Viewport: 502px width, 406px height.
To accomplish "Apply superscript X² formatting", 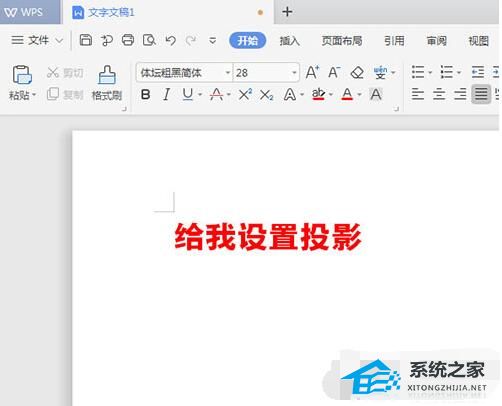I will tap(245, 95).
